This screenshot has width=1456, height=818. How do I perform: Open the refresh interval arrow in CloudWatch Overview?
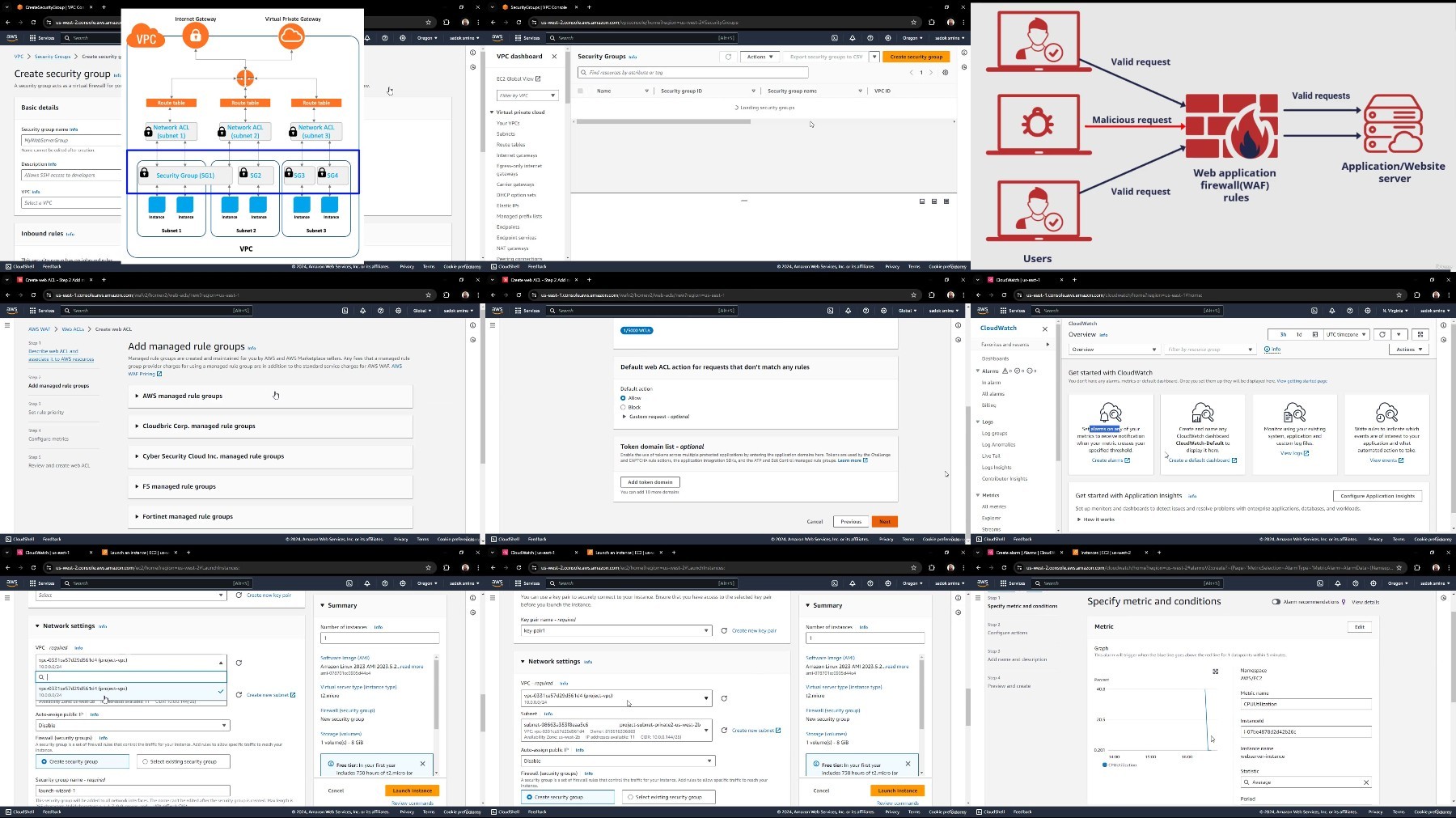tap(1399, 334)
